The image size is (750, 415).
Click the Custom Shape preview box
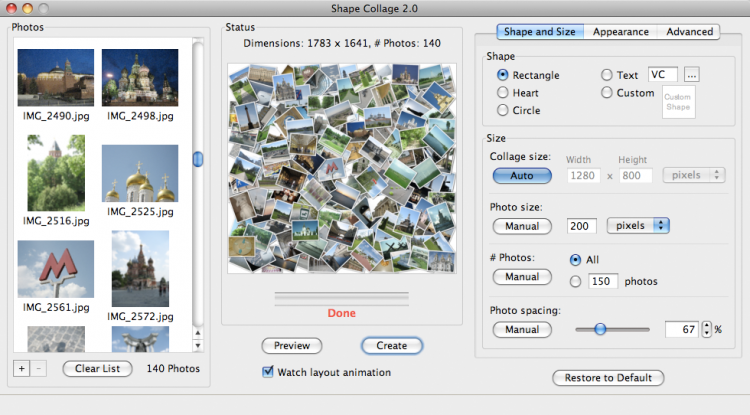679,102
